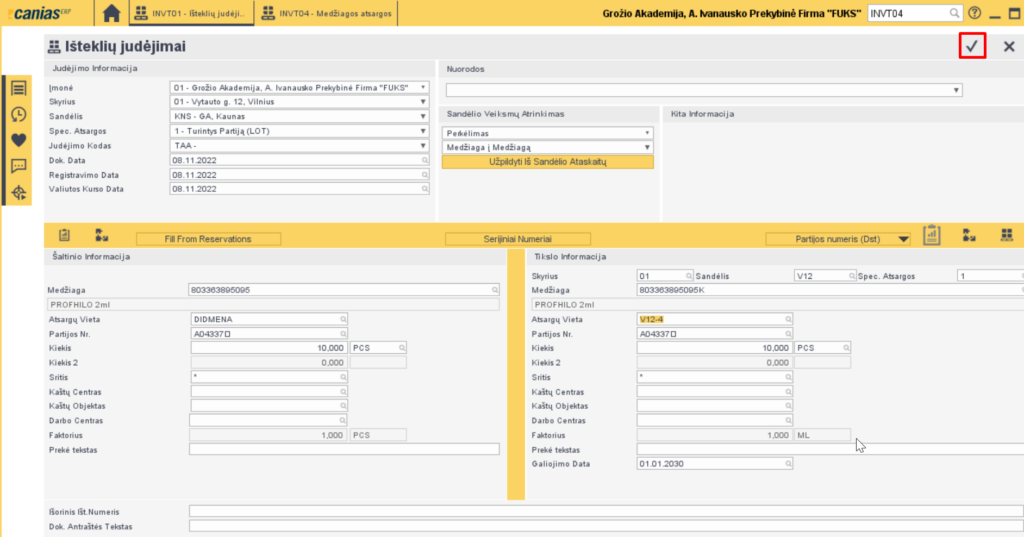Click the checkmark confirm icon
The width and height of the screenshot is (1024, 537).
coord(971,46)
